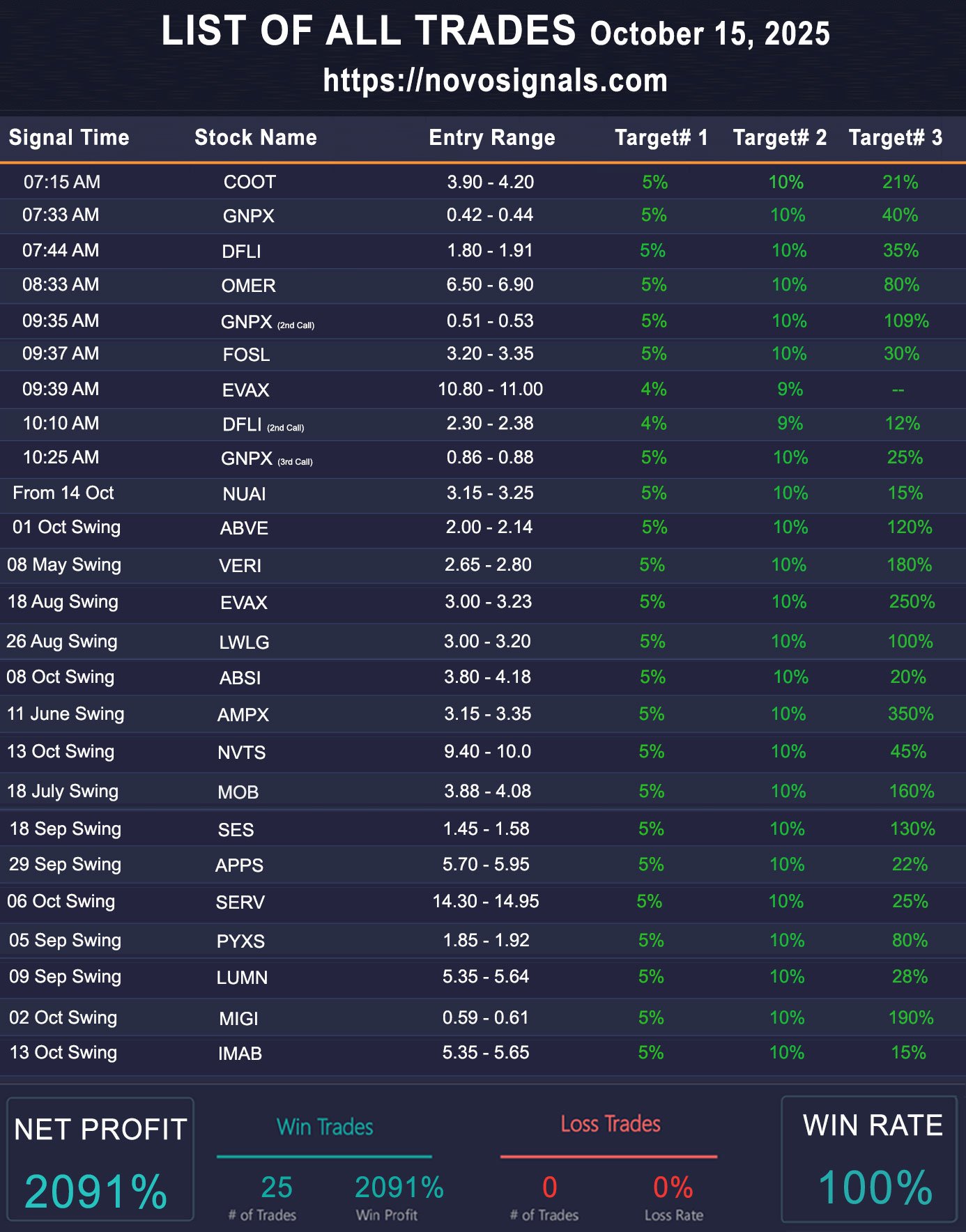Select the From 14 Oct signal time
Image resolution: width=966 pixels, height=1232 pixels.
(x=63, y=493)
